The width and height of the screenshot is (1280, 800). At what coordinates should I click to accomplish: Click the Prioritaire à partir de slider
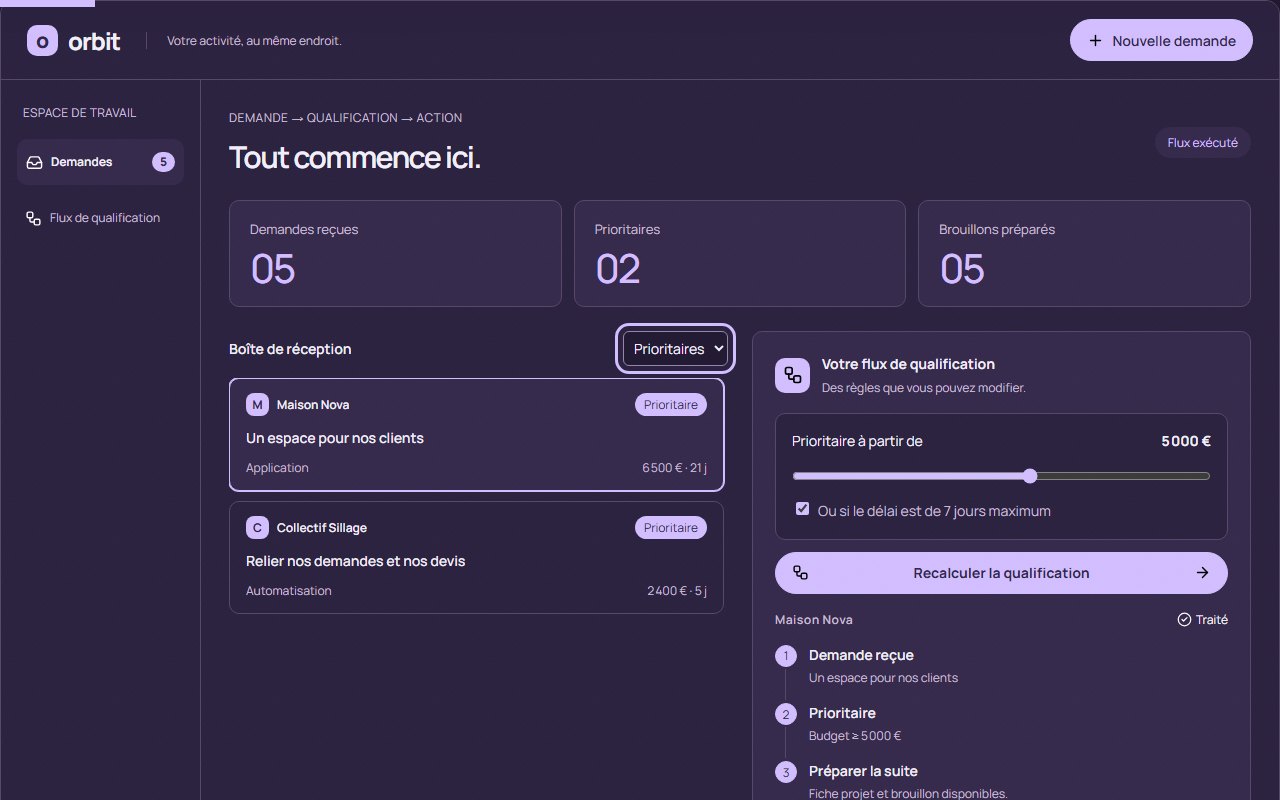(x=1001, y=476)
